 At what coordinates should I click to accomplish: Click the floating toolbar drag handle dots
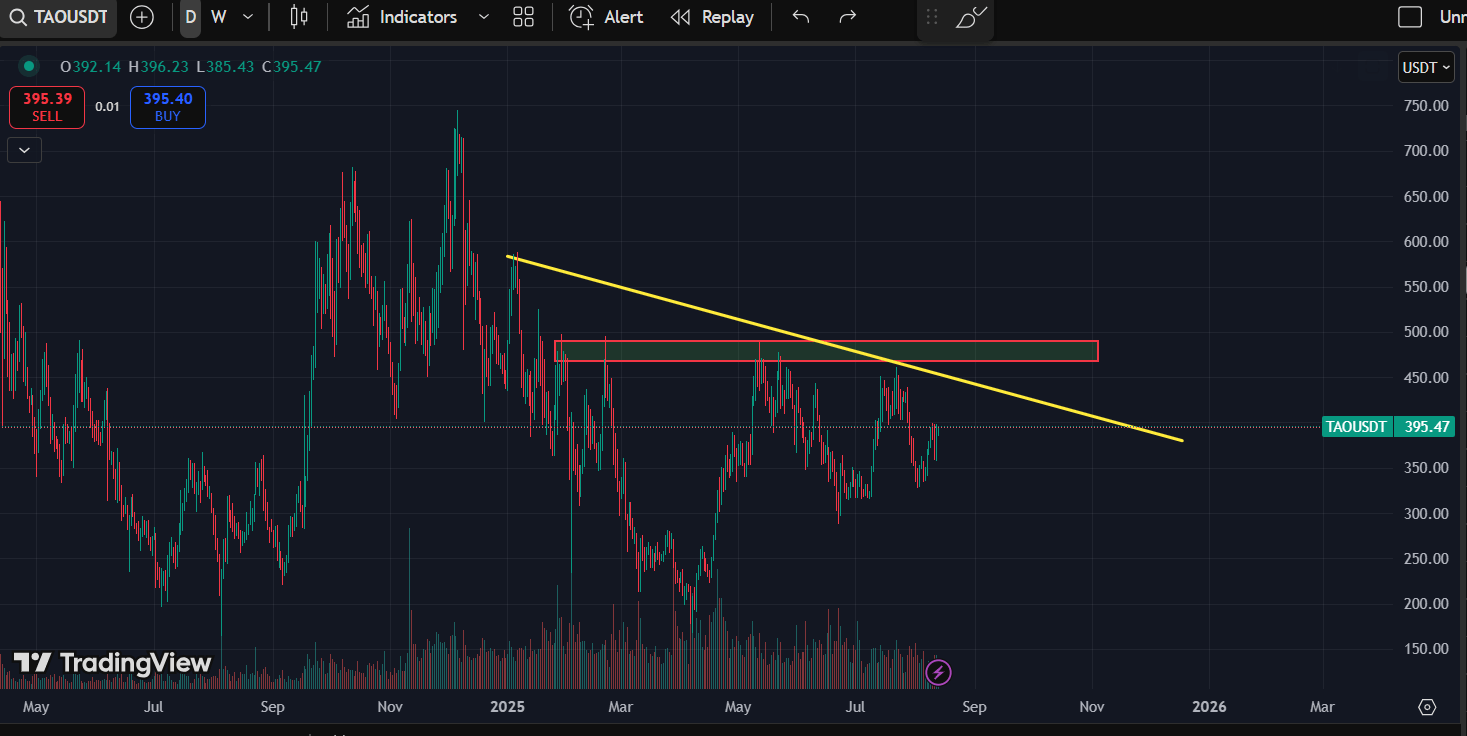[x=932, y=17]
